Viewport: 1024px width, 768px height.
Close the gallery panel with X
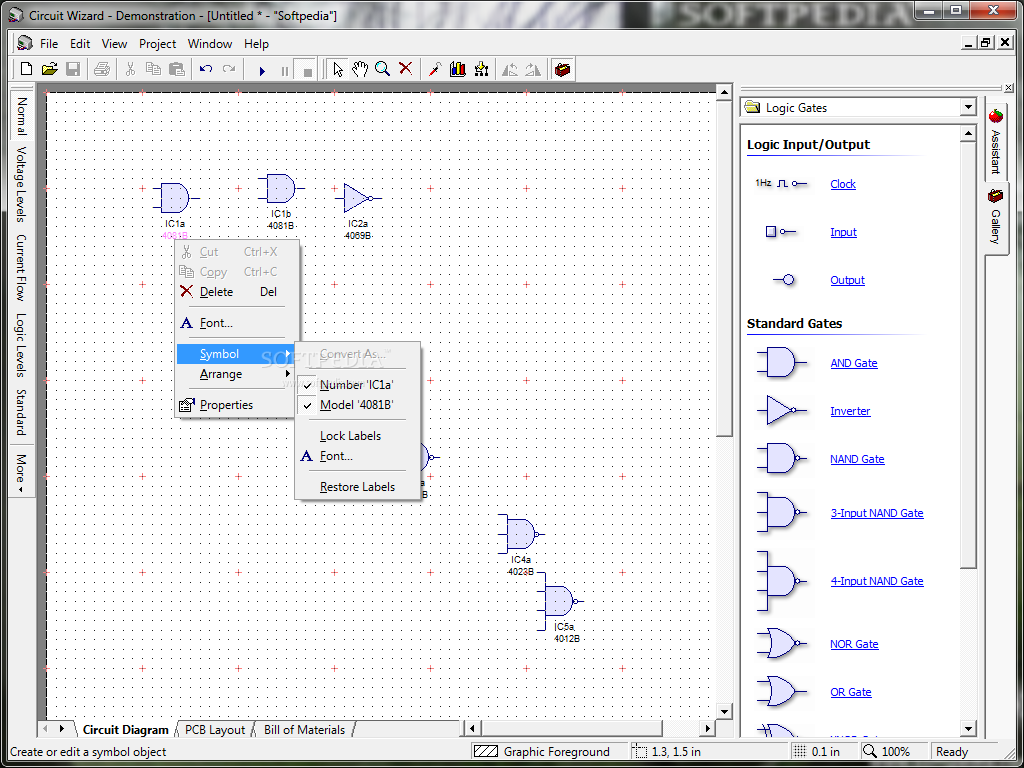[x=1009, y=88]
